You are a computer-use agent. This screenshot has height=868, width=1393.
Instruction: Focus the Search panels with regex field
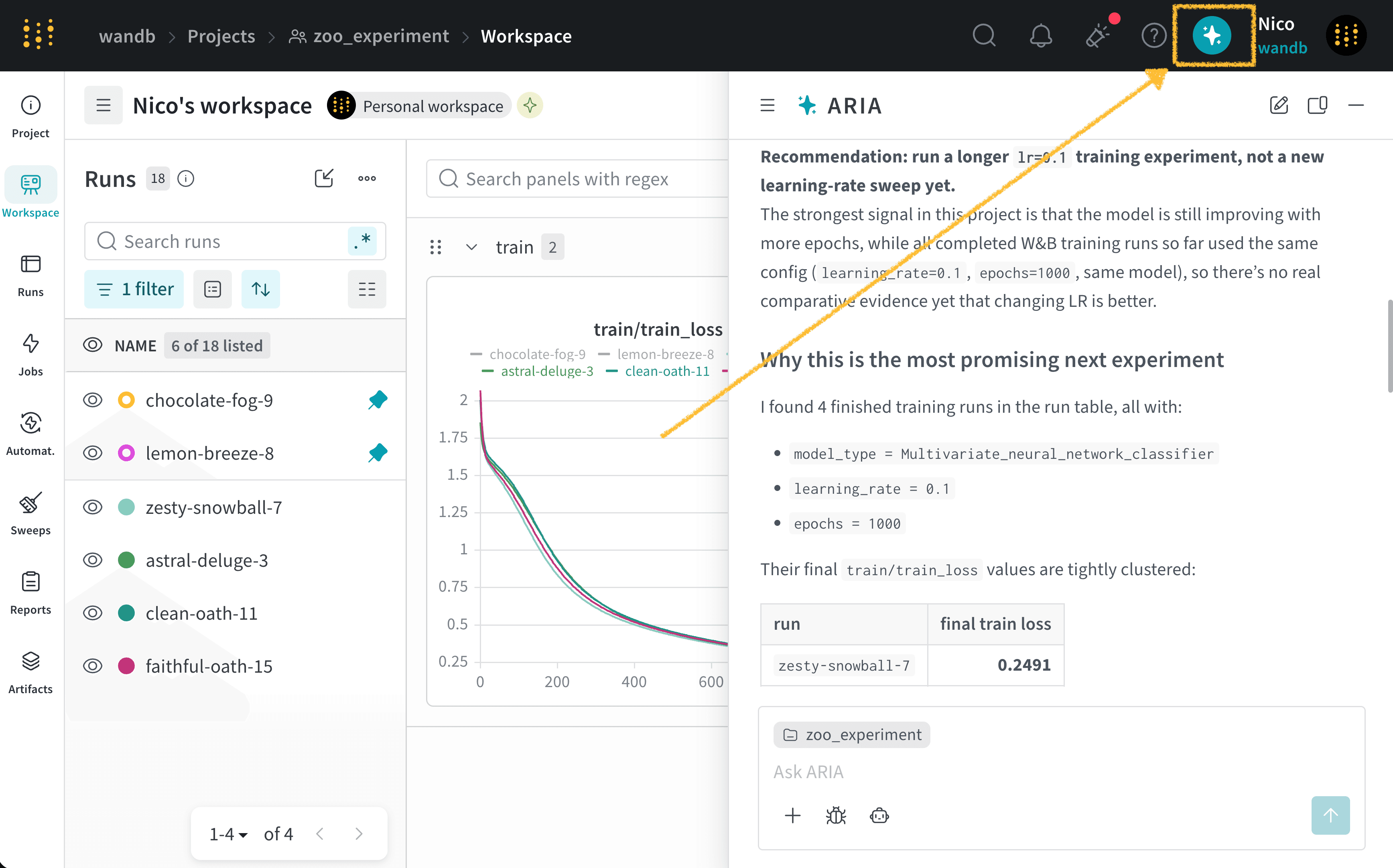(x=577, y=178)
